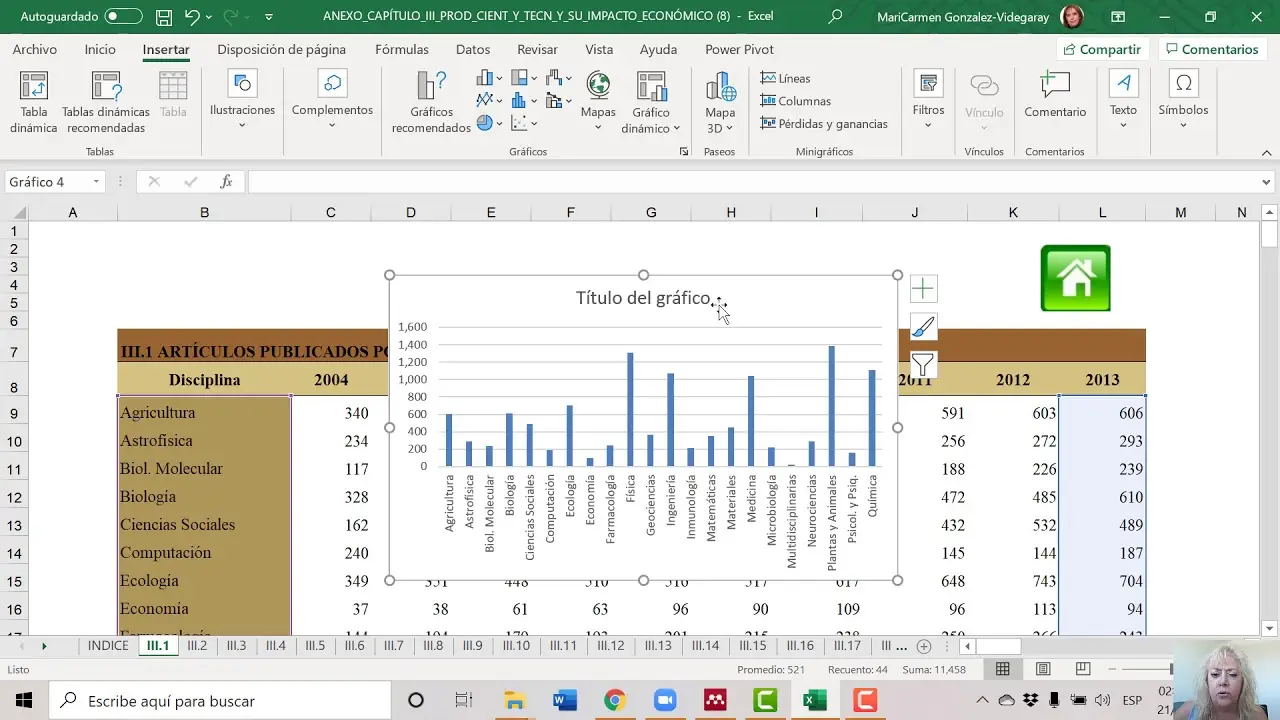Switch to Normal view in status bar
The width and height of the screenshot is (1280, 720).
pos(1002,669)
